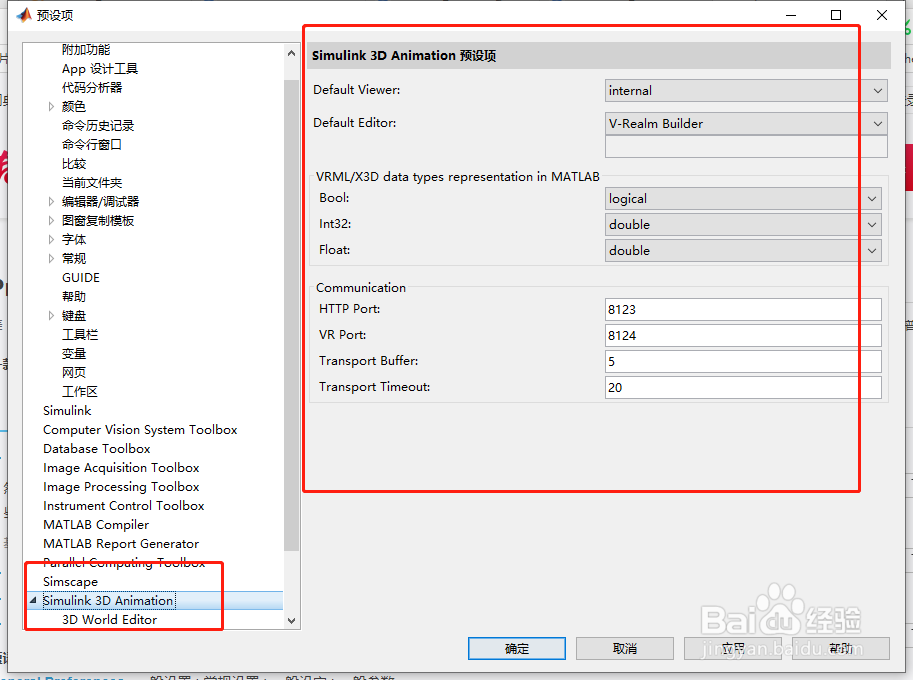Select Instrument Control Toolbox
The width and height of the screenshot is (913, 680).
[x=123, y=506]
